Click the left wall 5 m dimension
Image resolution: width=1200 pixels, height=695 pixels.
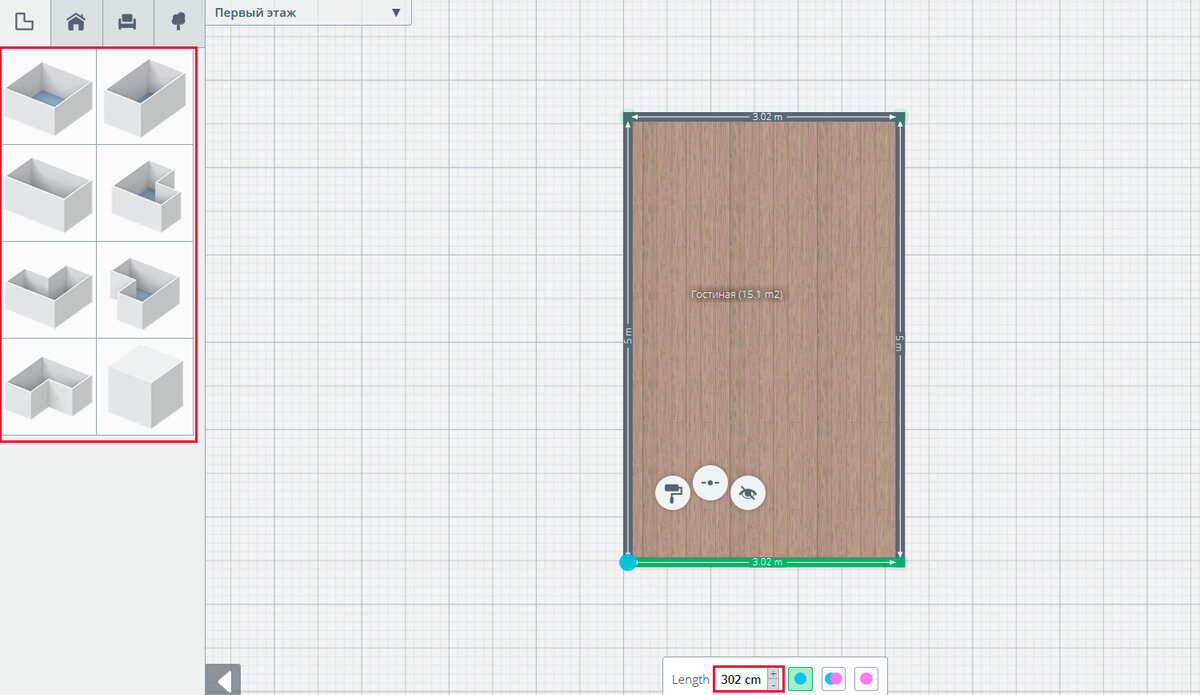628,337
